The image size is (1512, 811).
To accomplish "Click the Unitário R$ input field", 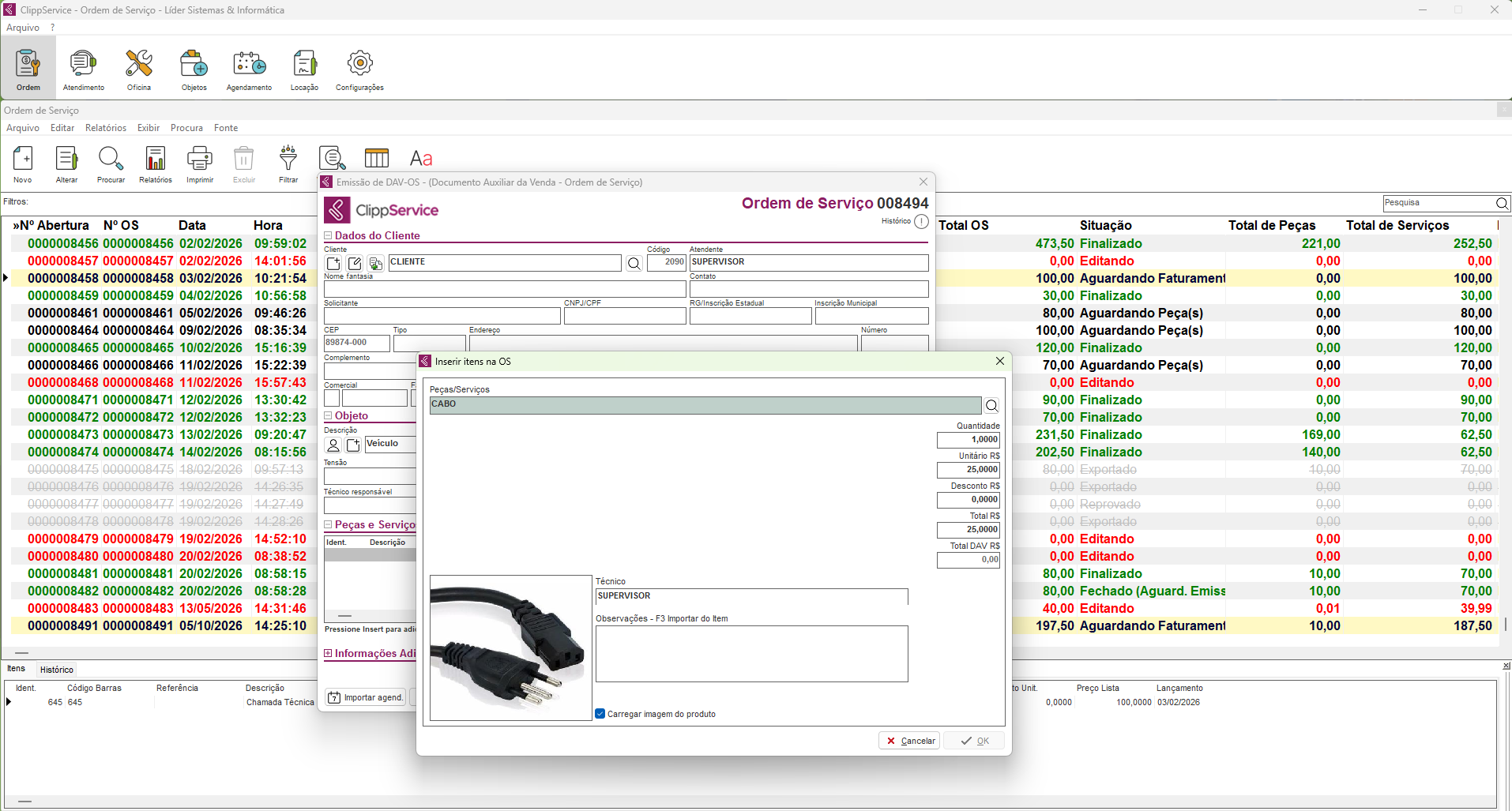I will pyautogui.click(x=969, y=470).
